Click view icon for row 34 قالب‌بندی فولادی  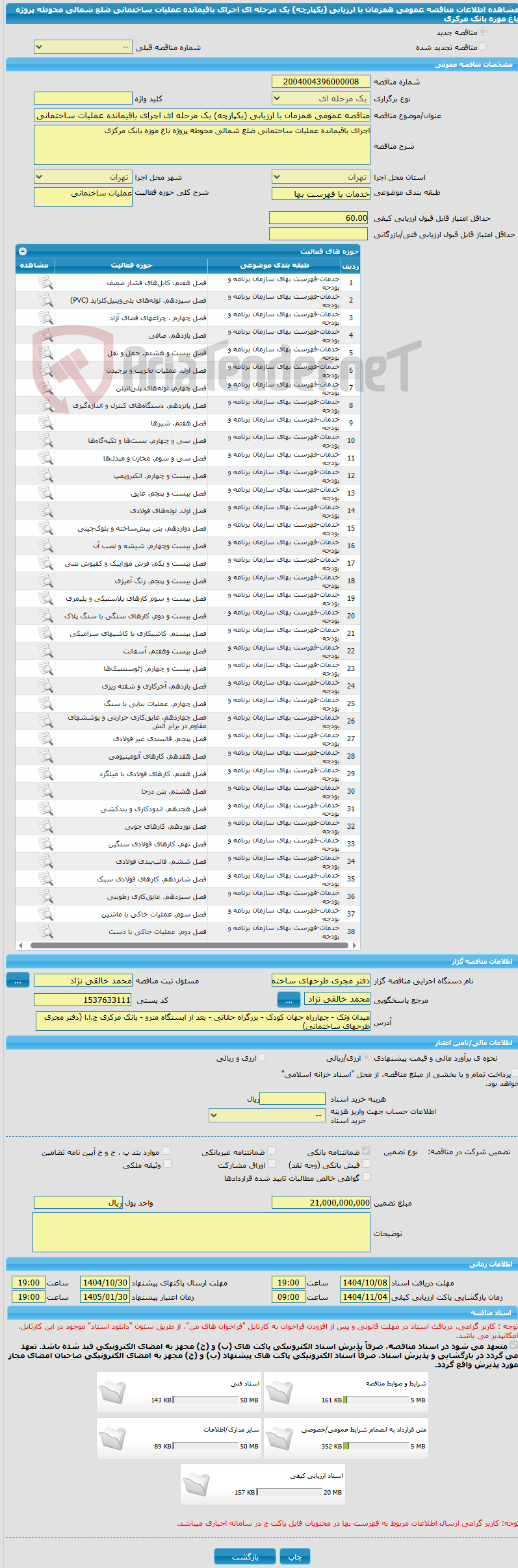tap(45, 861)
